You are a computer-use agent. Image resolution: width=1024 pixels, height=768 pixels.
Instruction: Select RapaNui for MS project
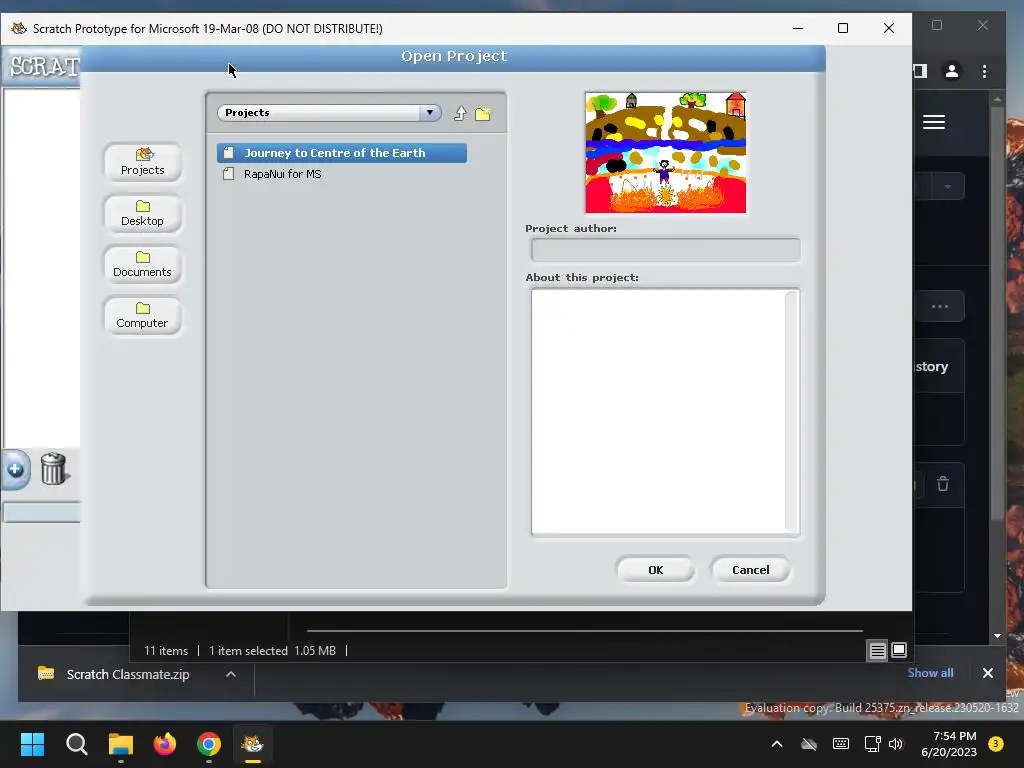point(282,174)
